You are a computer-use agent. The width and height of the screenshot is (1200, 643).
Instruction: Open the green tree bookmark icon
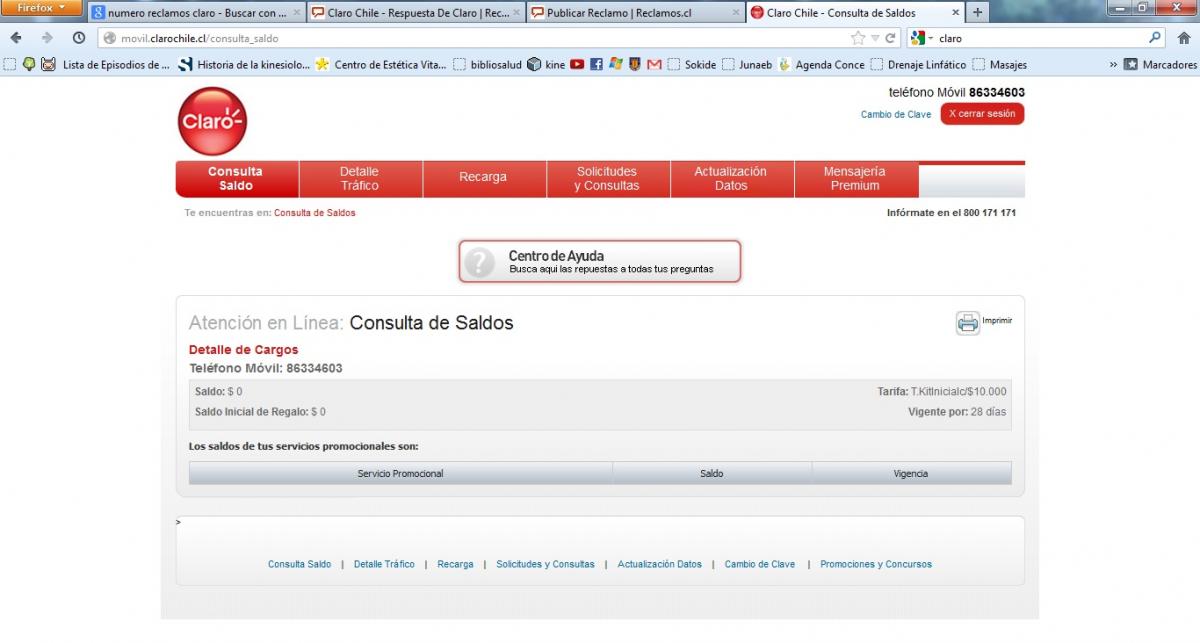(28, 65)
